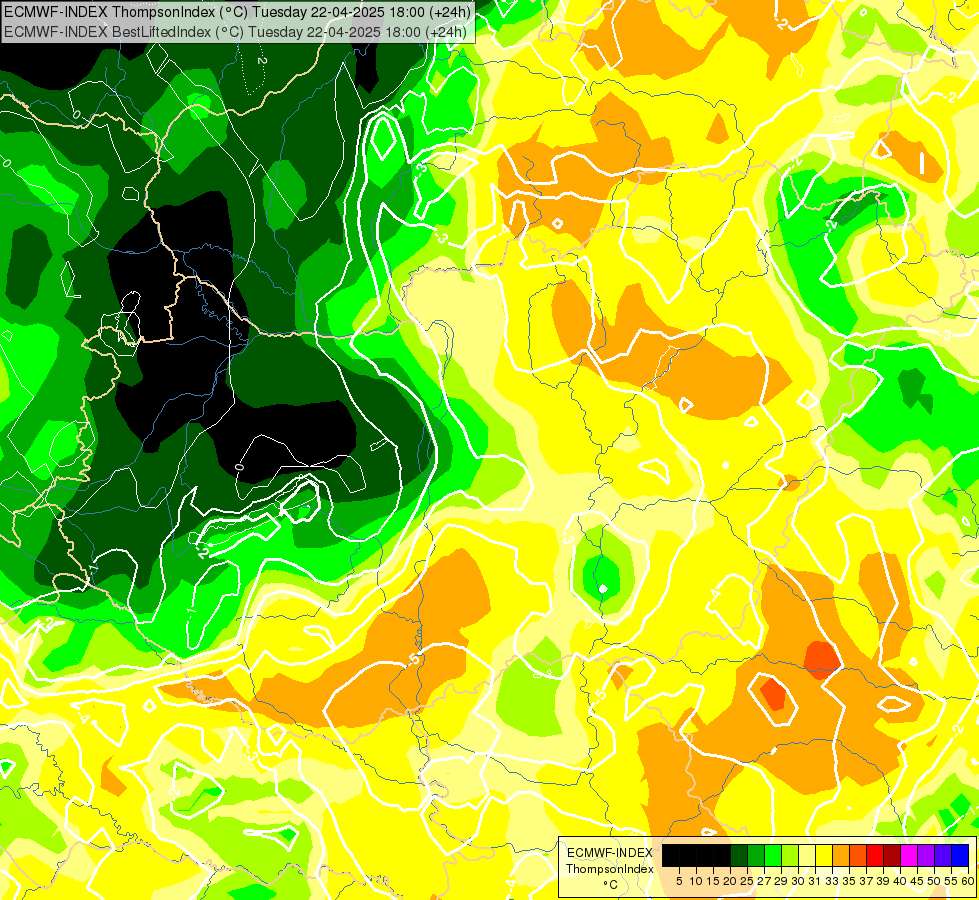The height and width of the screenshot is (900, 979).
Task: Click legend scale value '27'
Action: (764, 881)
